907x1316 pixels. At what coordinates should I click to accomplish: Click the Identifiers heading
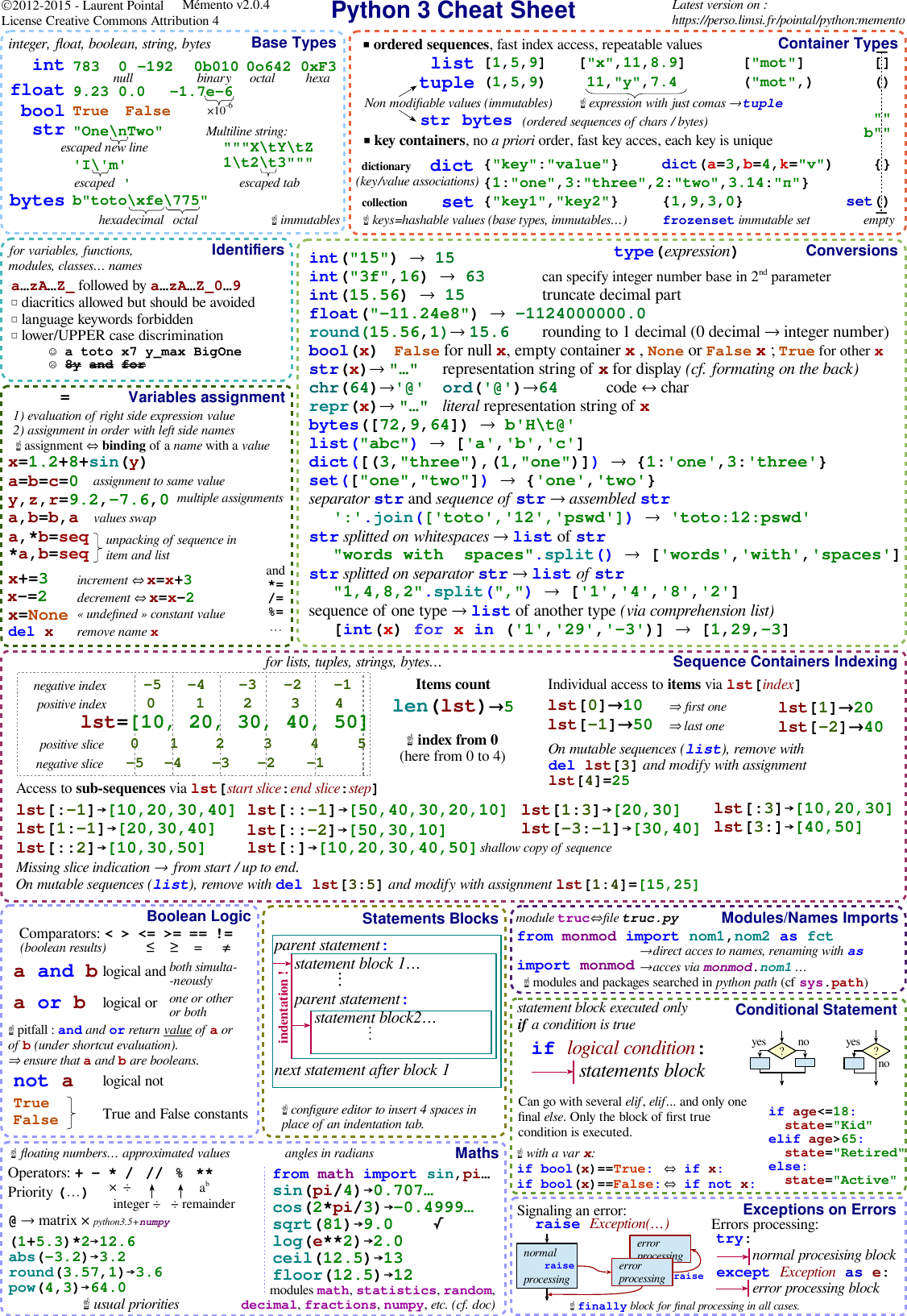coord(247,250)
